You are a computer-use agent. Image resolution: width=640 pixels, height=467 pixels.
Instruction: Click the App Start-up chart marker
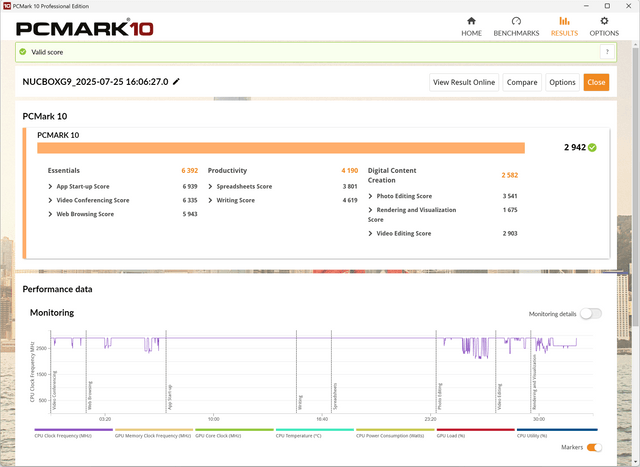[x=170, y=397]
